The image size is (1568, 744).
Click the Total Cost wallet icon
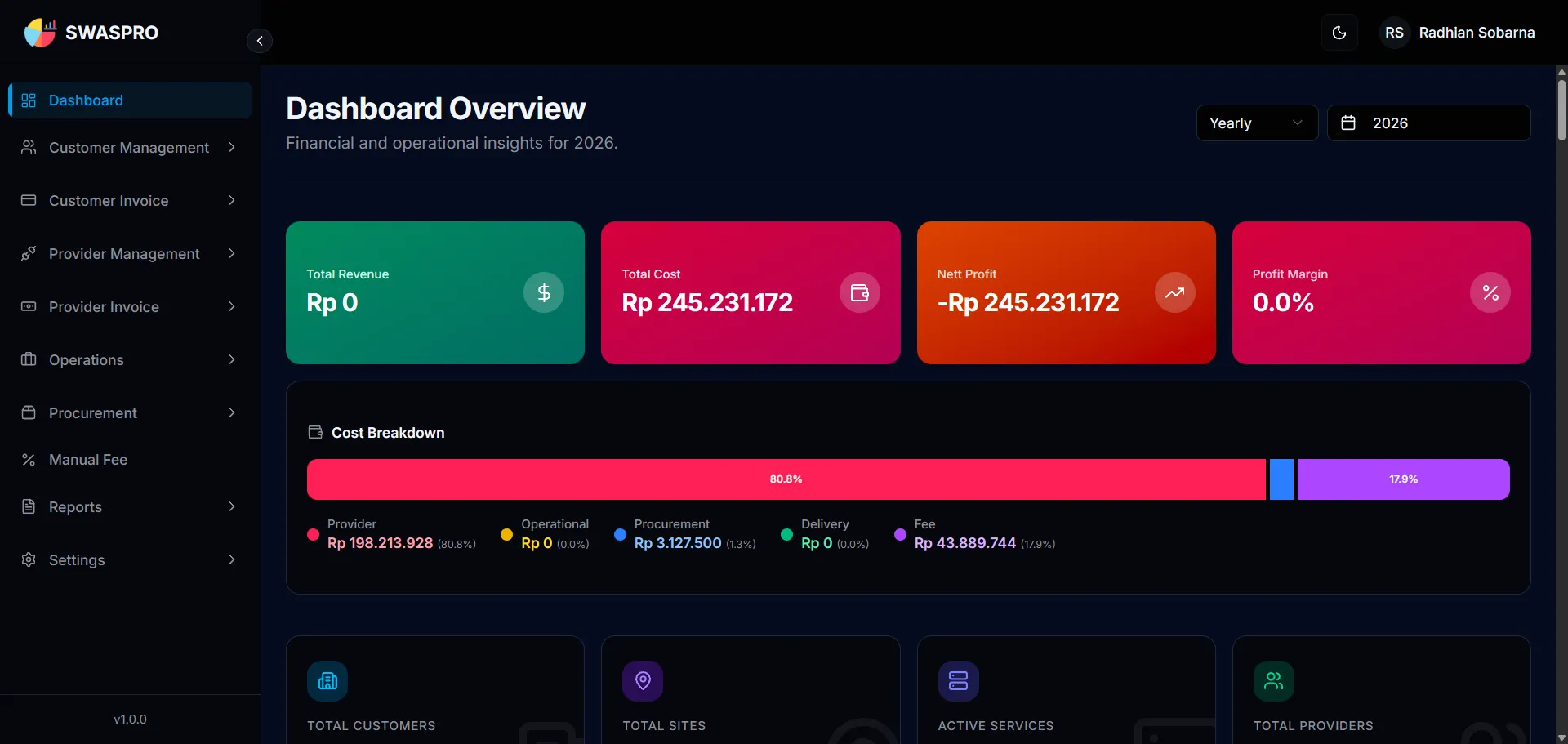(x=860, y=292)
